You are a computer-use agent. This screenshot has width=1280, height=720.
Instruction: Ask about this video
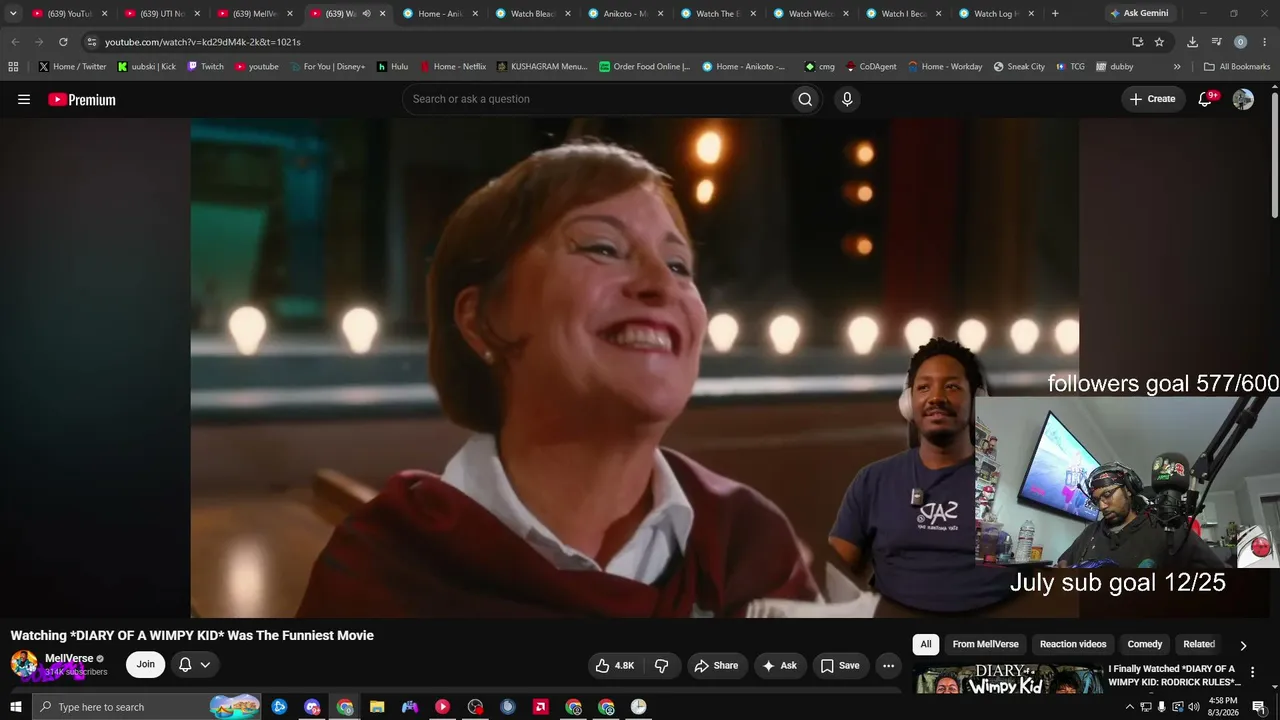tap(780, 665)
